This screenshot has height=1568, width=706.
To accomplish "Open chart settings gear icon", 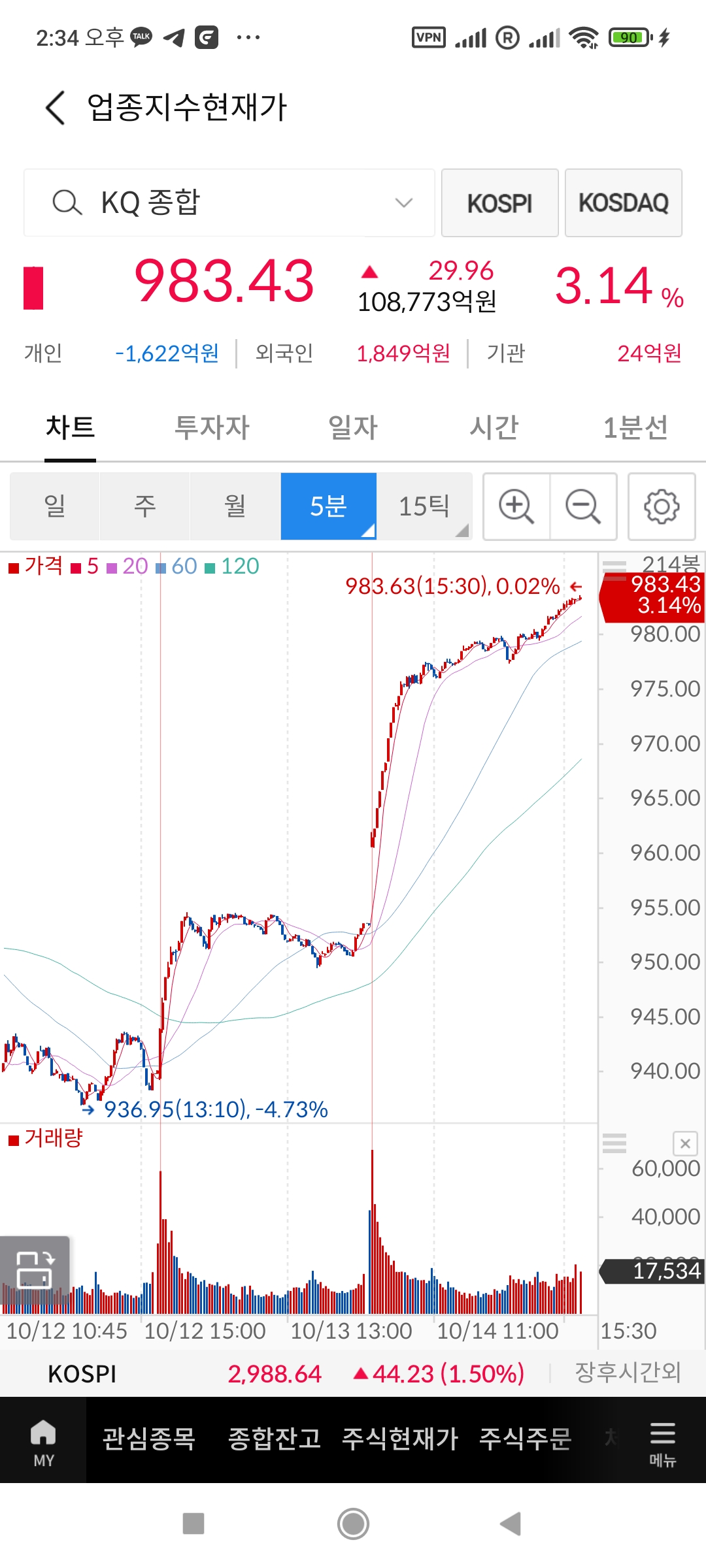I will pos(662,506).
